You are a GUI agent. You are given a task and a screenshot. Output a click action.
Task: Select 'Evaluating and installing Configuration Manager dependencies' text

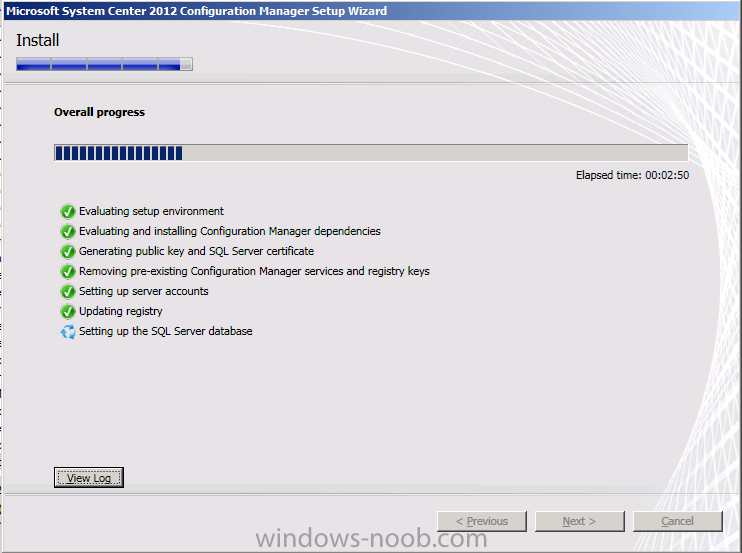tap(230, 231)
